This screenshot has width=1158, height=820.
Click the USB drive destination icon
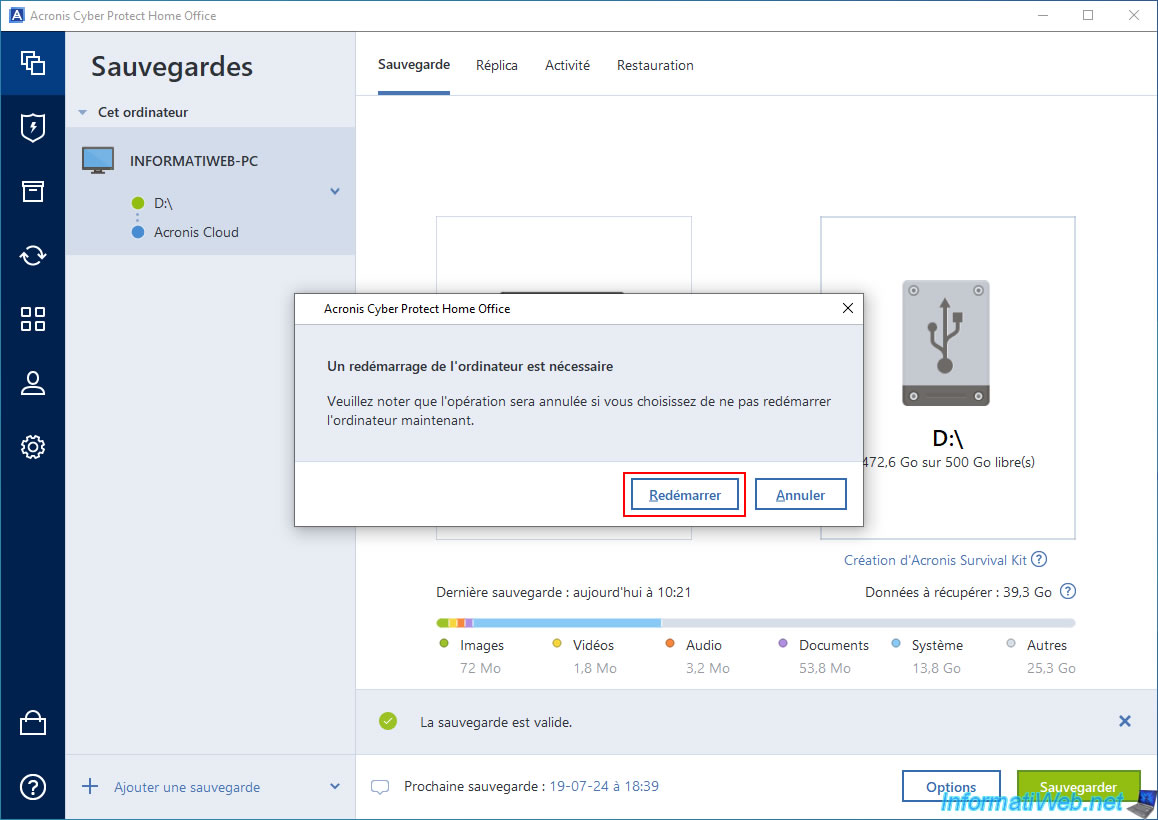click(946, 343)
